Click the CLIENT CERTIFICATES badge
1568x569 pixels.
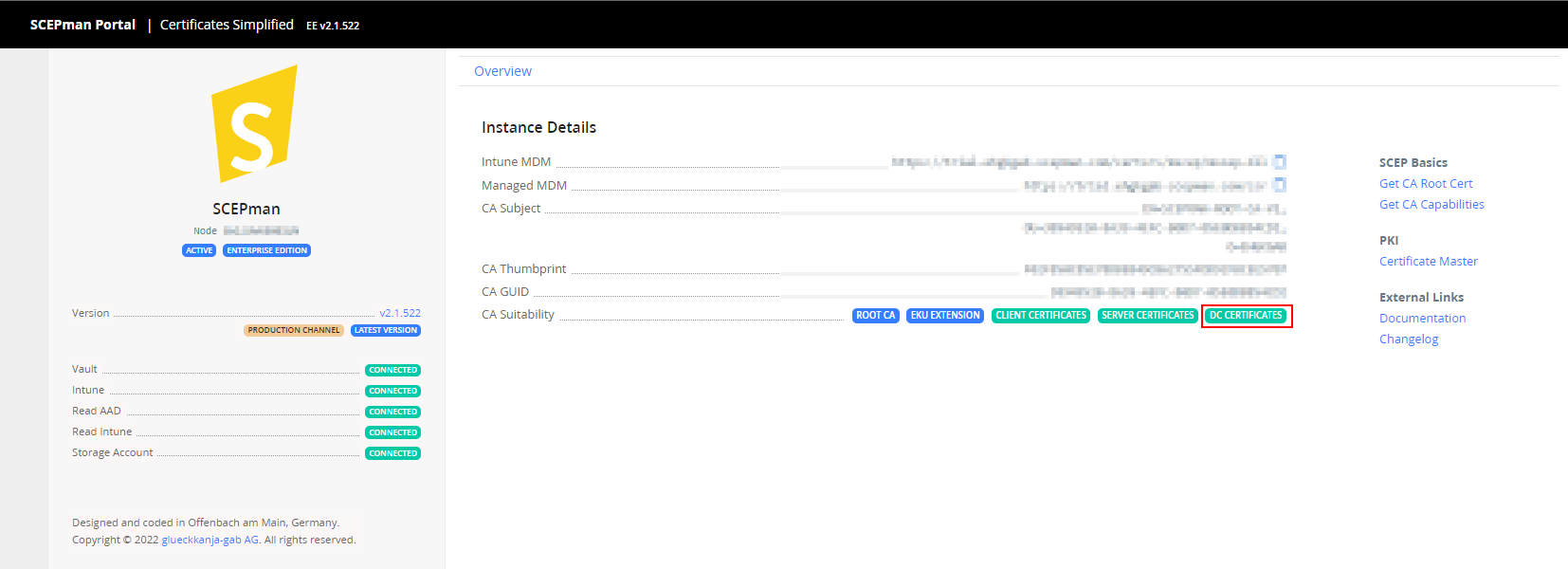click(1041, 316)
